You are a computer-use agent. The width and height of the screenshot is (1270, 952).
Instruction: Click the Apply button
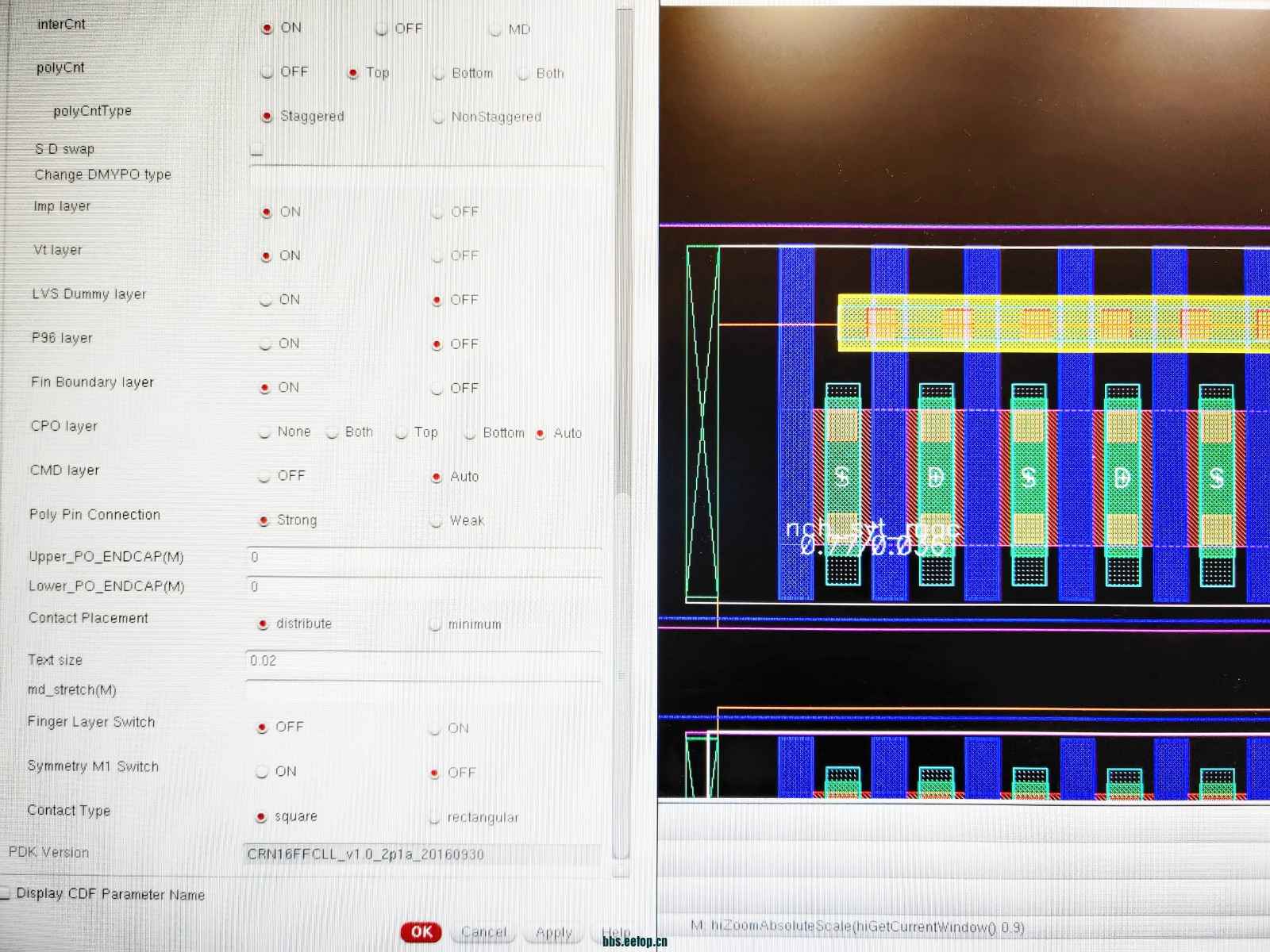click(554, 933)
